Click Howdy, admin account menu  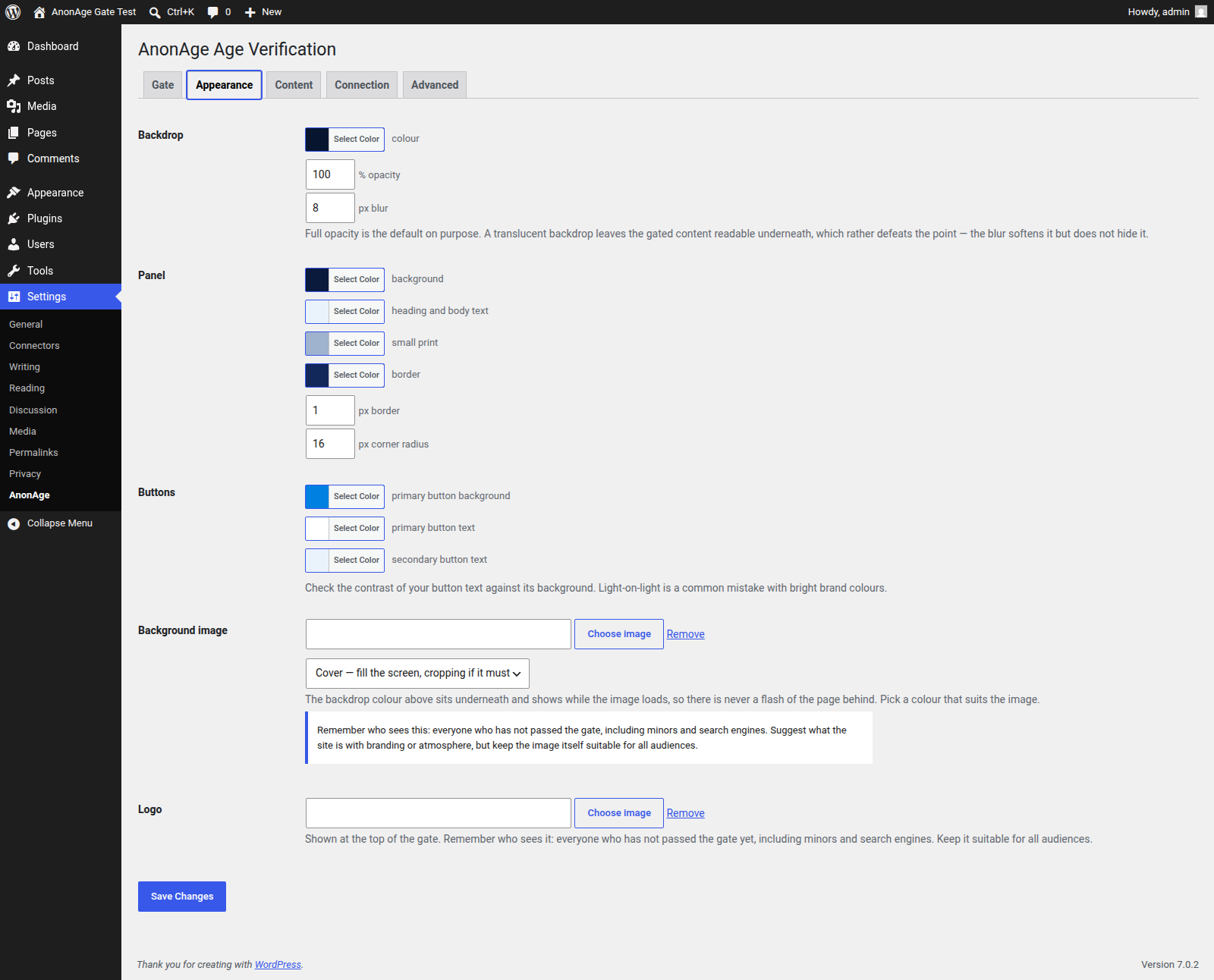coord(1167,12)
